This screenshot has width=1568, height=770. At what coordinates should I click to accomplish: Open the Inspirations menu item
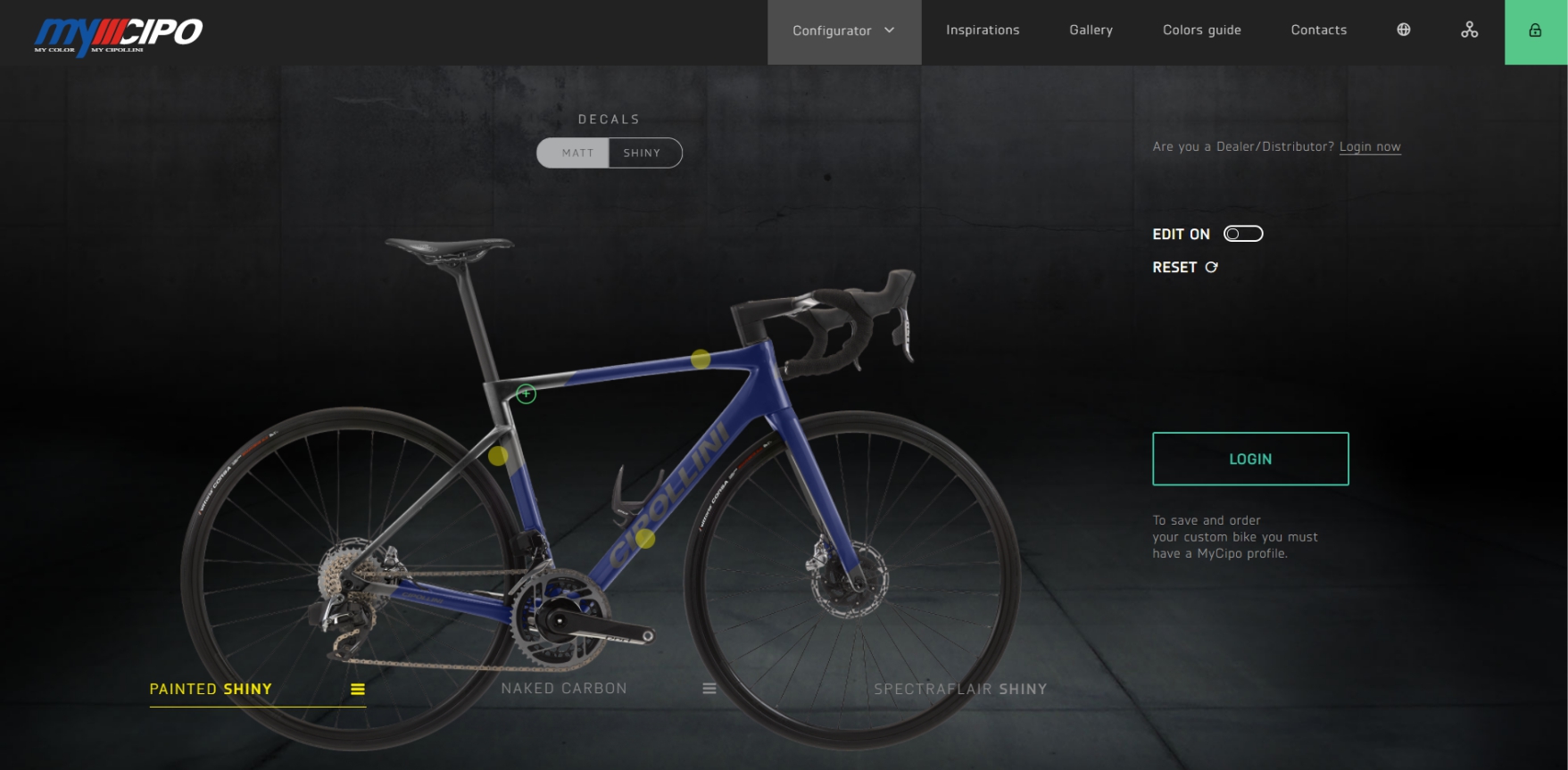click(x=983, y=29)
